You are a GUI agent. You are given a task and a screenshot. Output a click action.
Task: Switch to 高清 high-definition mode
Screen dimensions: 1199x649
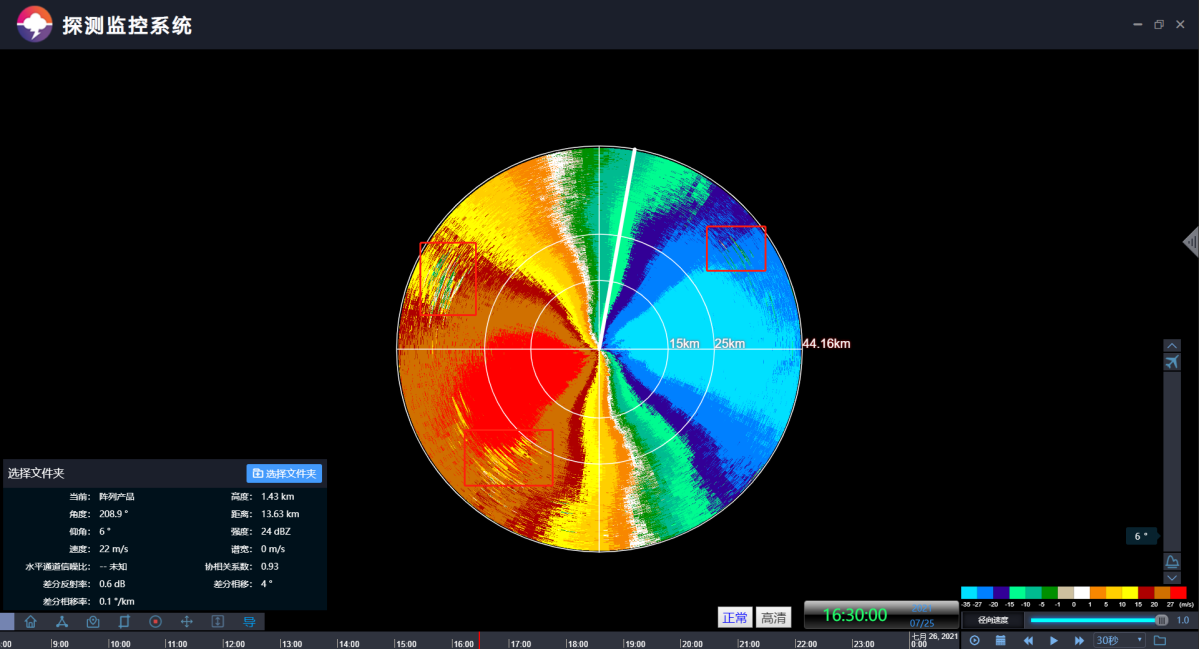(772, 618)
